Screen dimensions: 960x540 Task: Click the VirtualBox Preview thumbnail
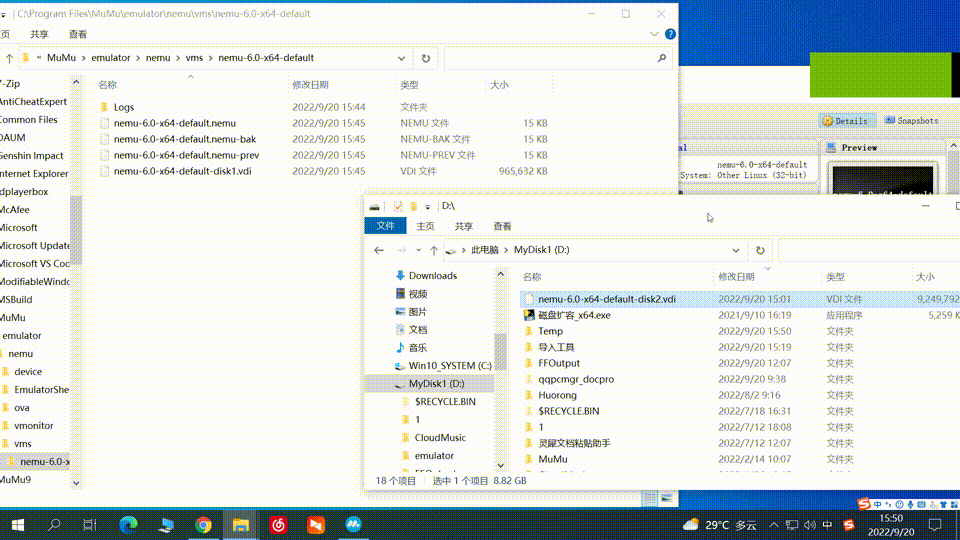883,179
